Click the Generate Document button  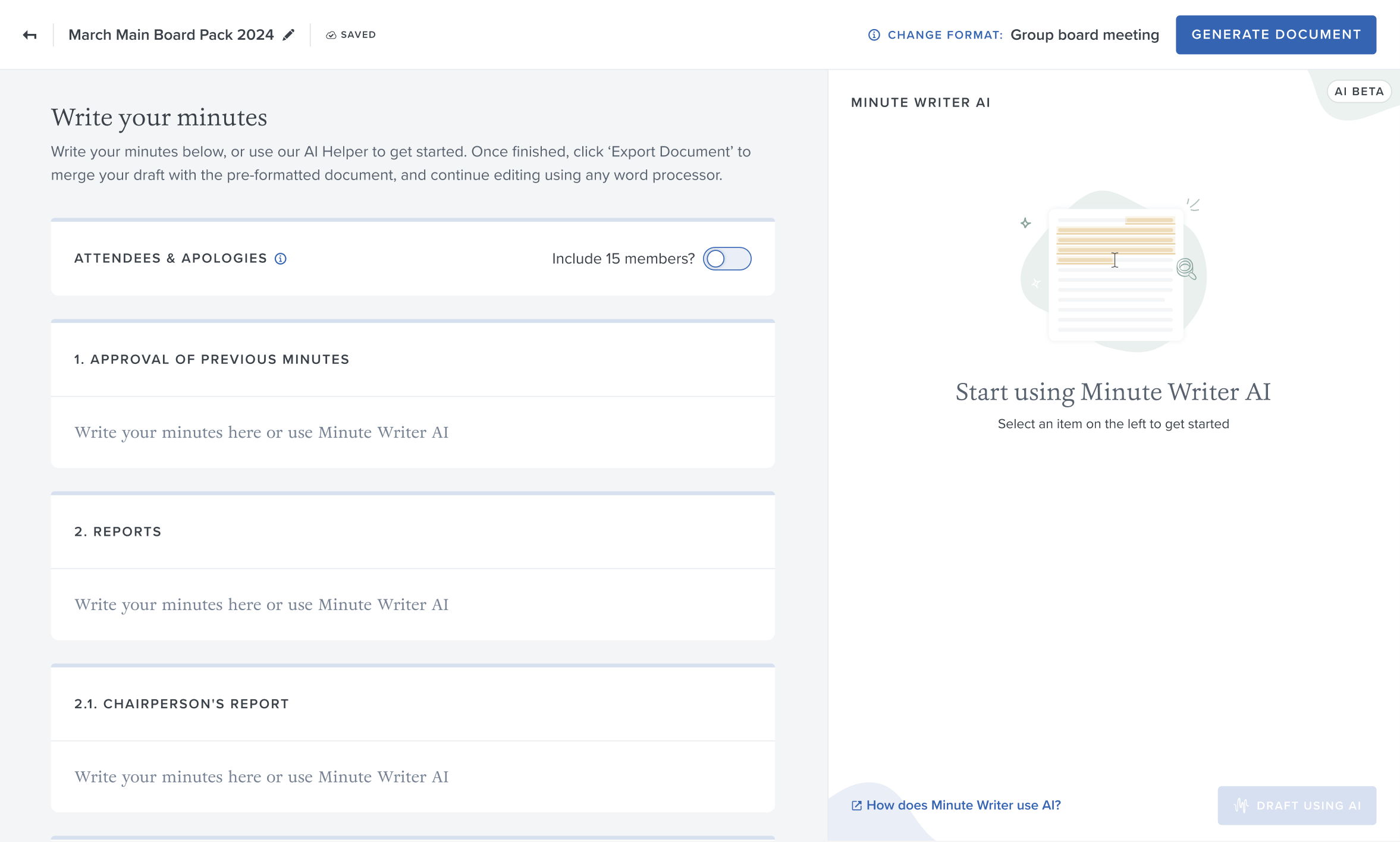[1276, 35]
